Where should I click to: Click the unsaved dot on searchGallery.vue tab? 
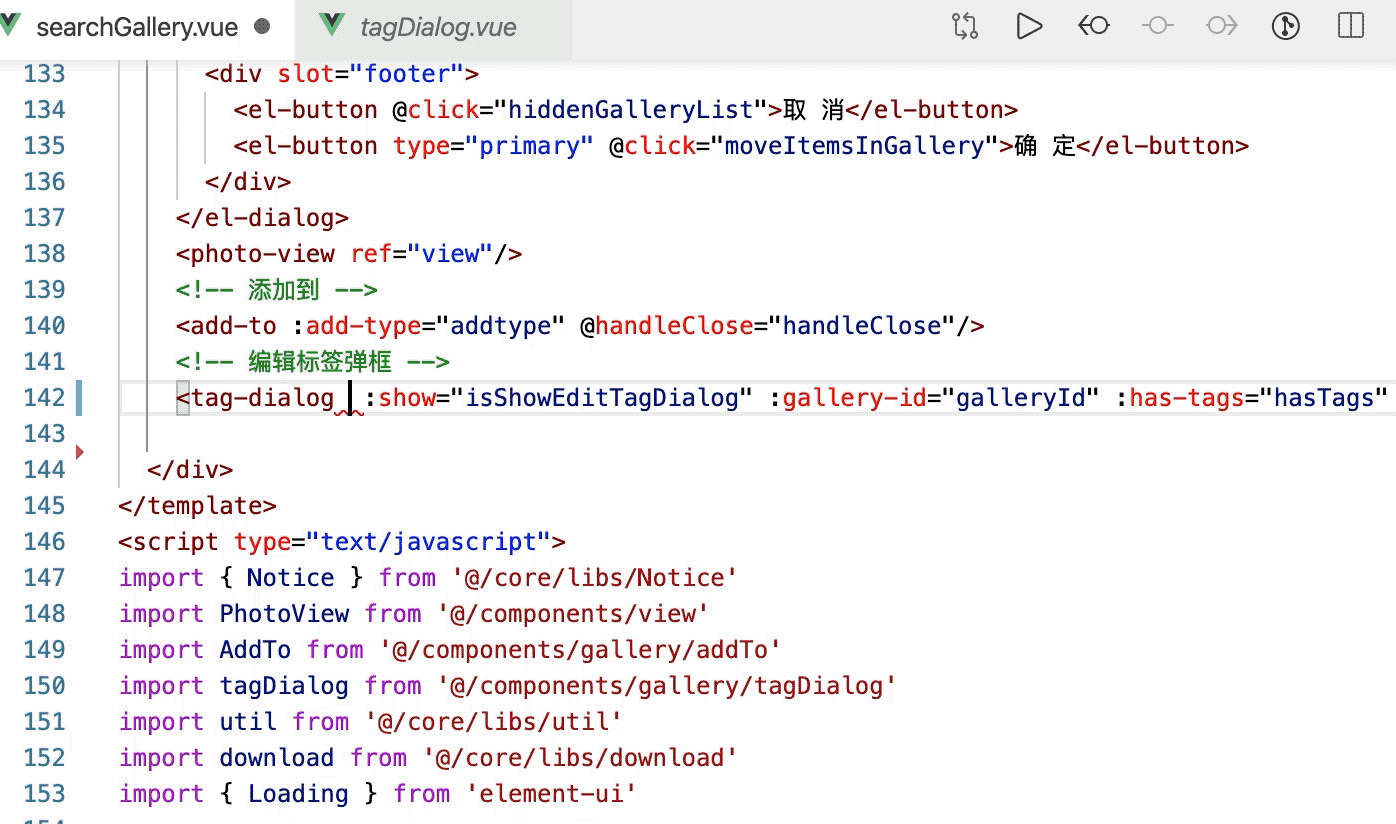[263, 27]
